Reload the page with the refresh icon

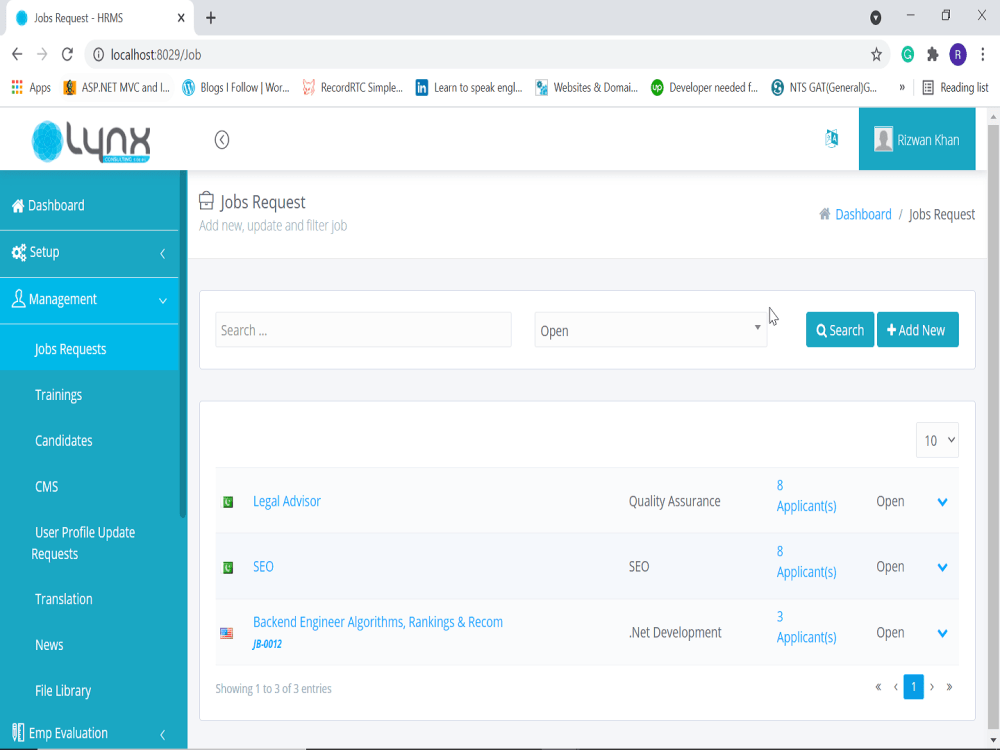pos(67,54)
